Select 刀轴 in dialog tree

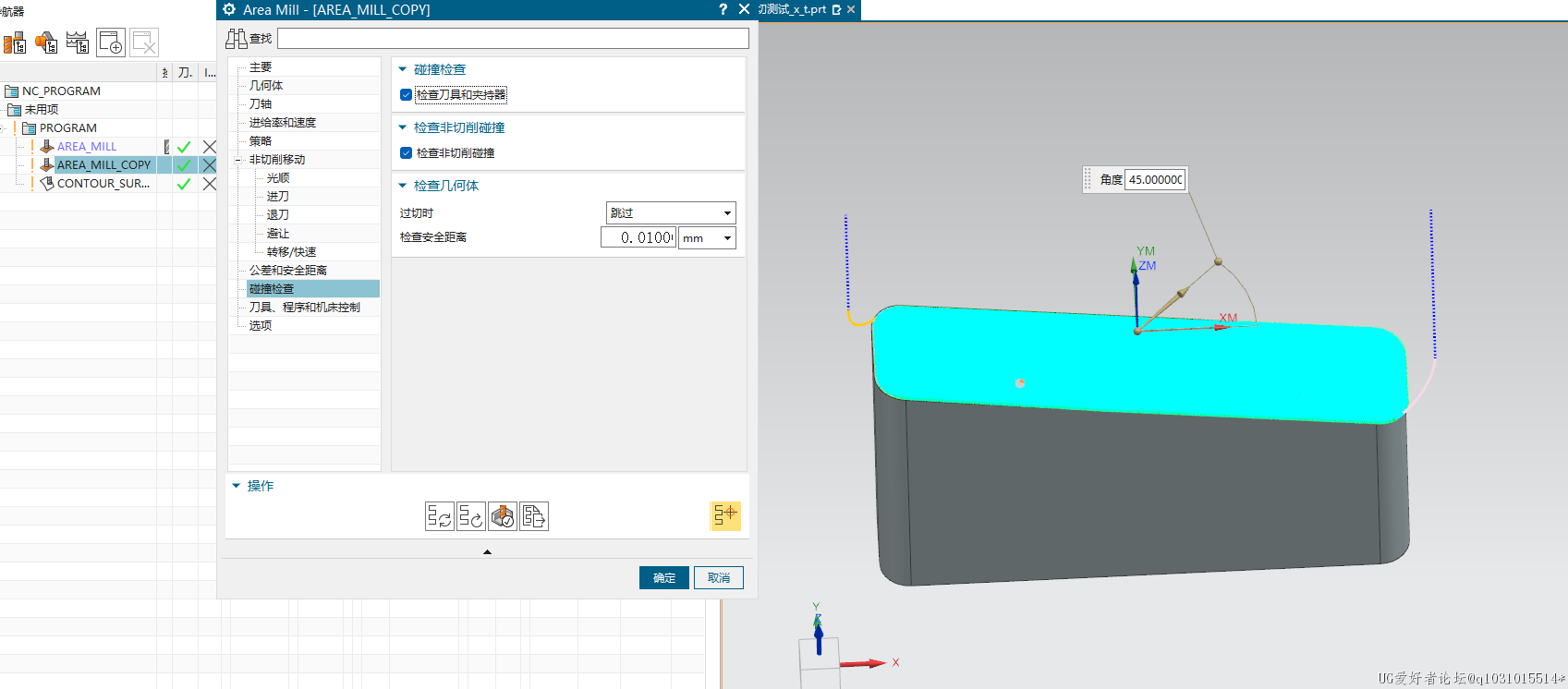[261, 104]
